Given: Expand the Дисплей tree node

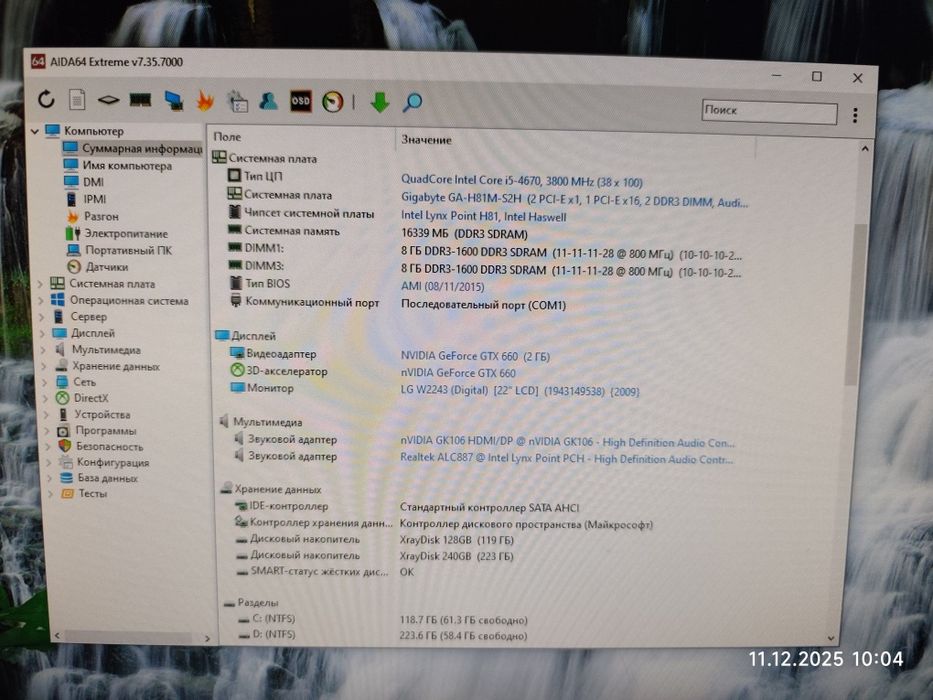Looking at the screenshot, I should tap(43, 334).
